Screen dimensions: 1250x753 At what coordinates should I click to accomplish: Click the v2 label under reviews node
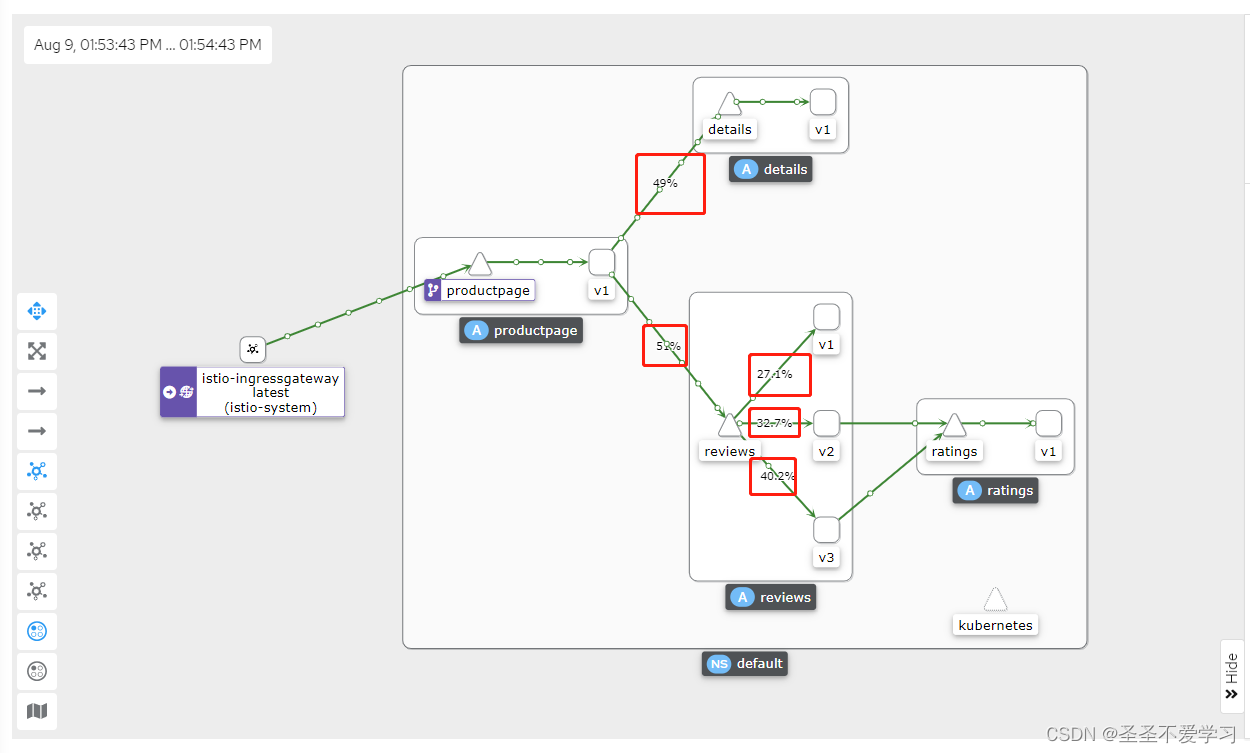tap(826, 451)
